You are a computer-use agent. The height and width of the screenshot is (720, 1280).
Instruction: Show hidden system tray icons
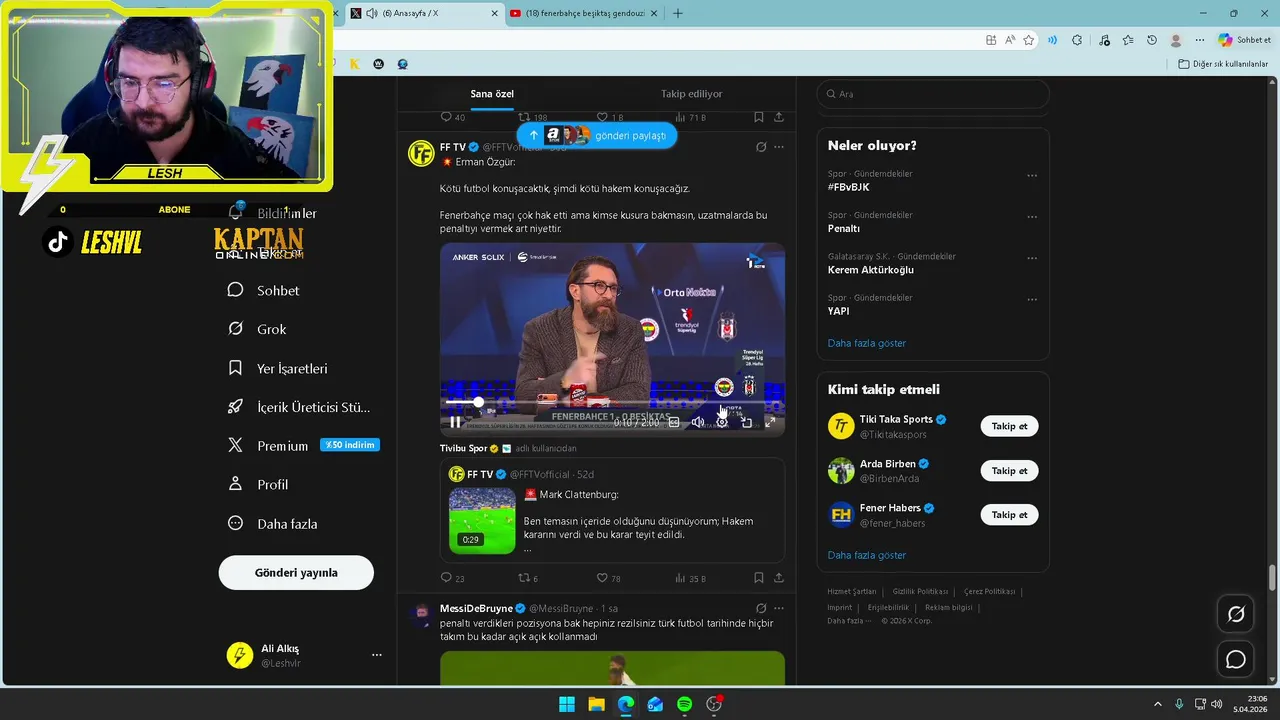coord(1158,704)
